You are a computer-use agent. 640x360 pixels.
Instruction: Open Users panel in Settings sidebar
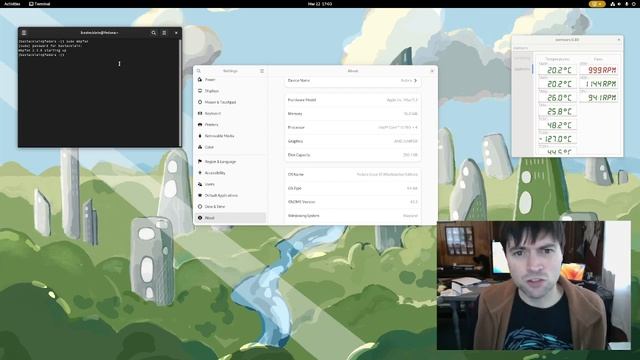click(x=230, y=184)
